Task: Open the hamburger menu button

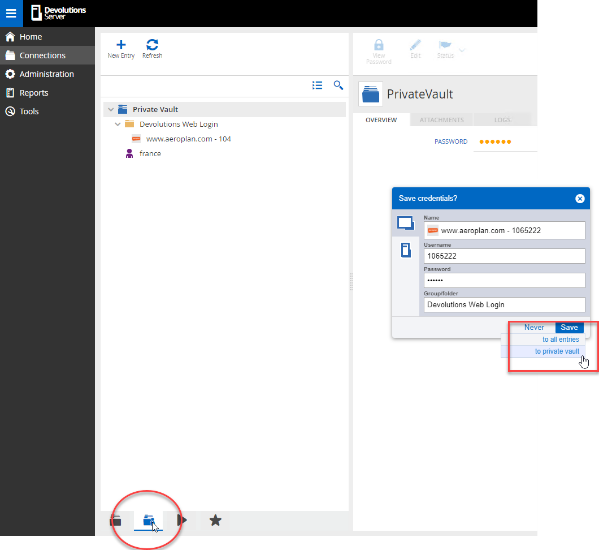Action: [x=11, y=13]
